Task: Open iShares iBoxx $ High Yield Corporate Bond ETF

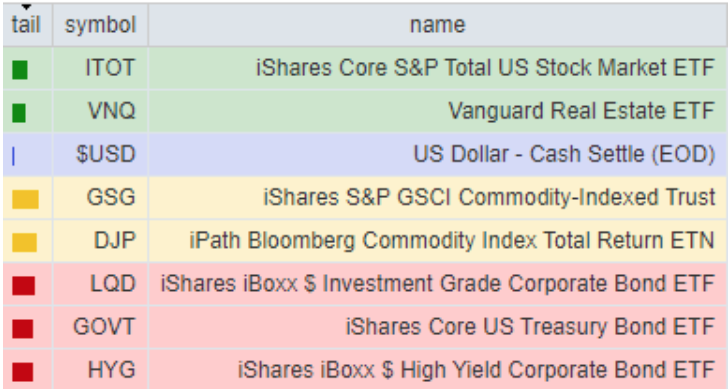Action: pos(476,370)
